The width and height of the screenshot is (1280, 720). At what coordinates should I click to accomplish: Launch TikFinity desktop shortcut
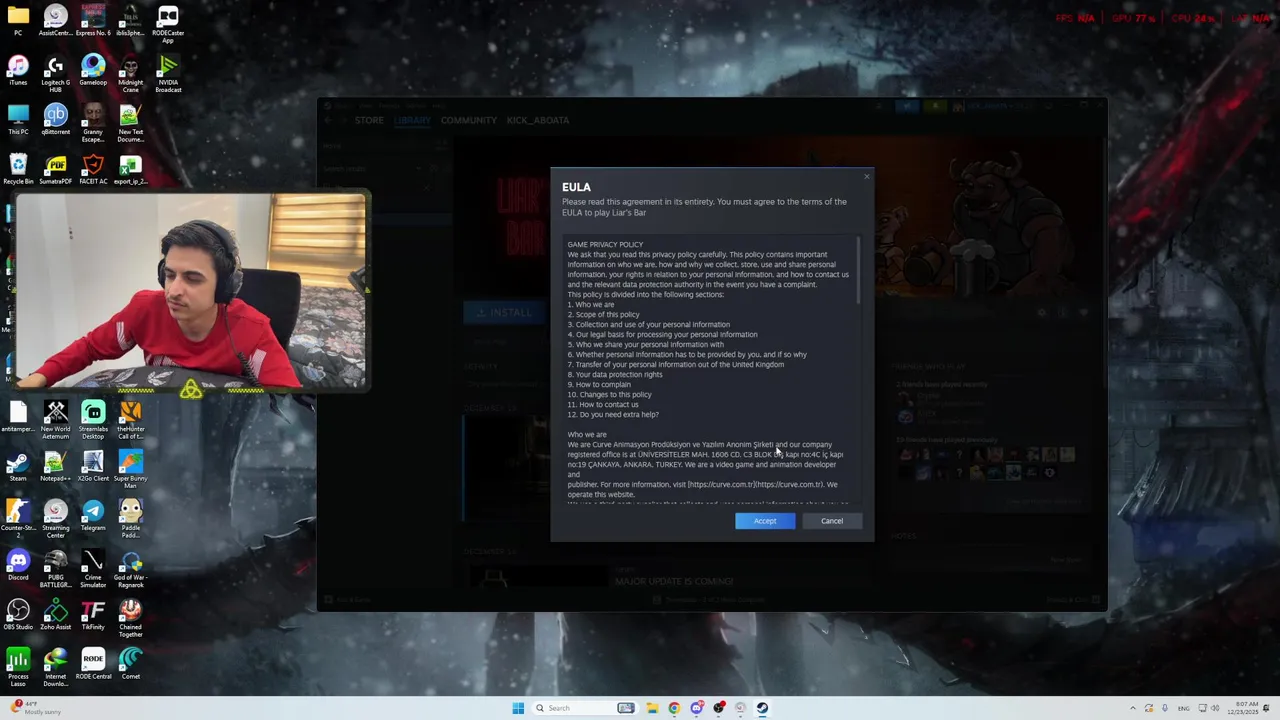[93, 615]
